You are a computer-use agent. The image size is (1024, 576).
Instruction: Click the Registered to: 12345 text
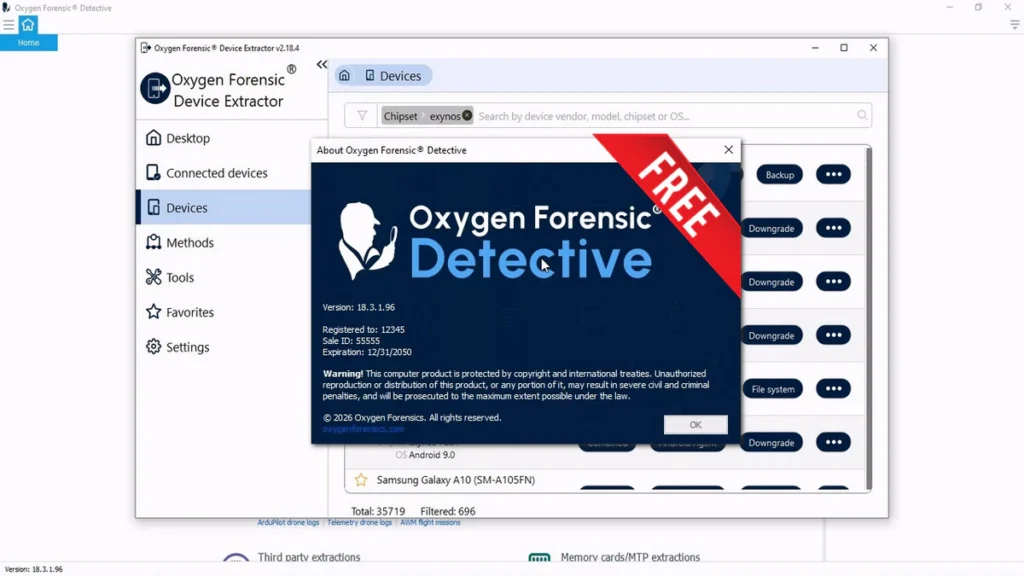[x=363, y=330]
